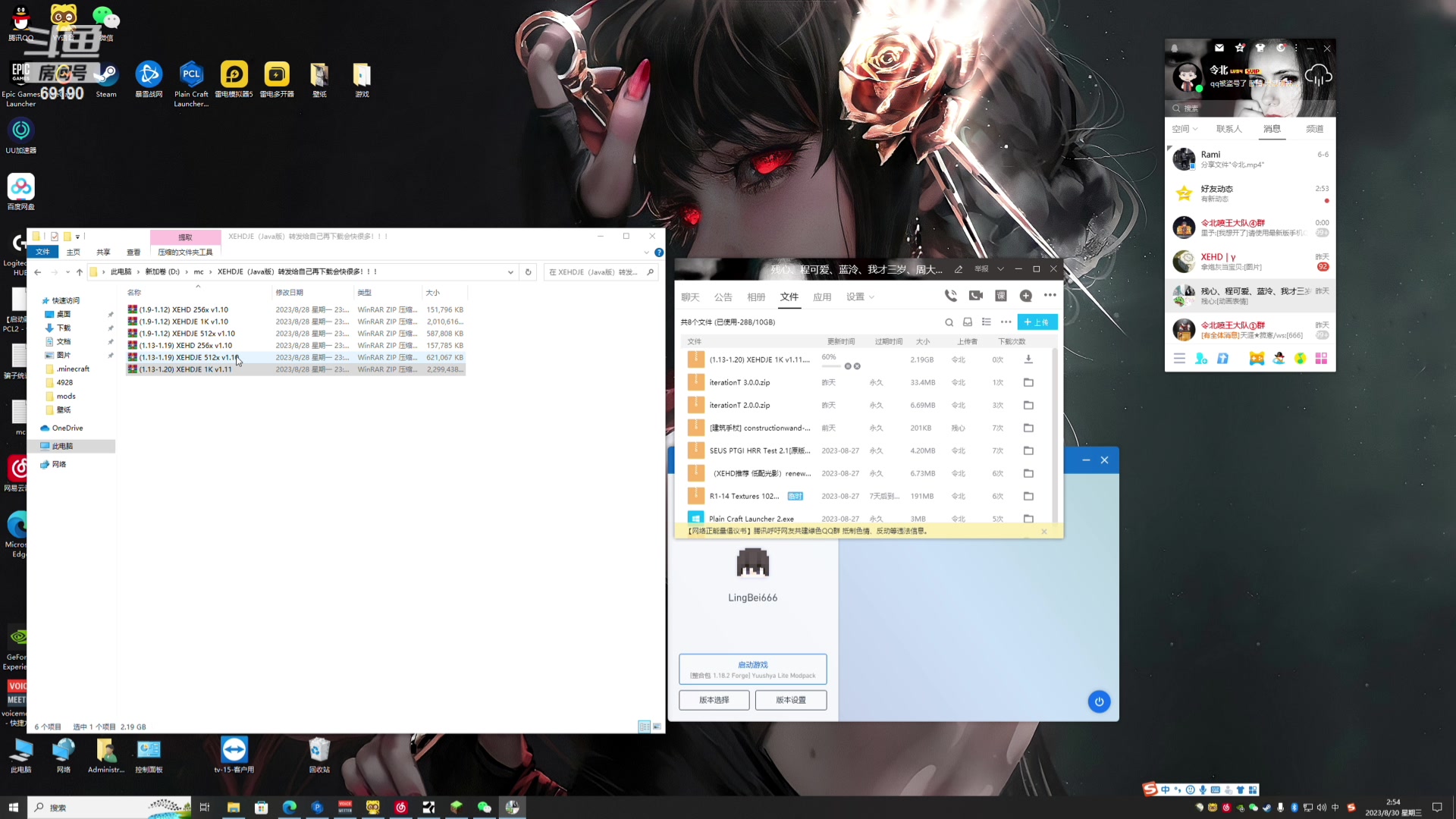Open Microsoft Edge from taskbar
Viewport: 1456px width, 819px height.
289,808
